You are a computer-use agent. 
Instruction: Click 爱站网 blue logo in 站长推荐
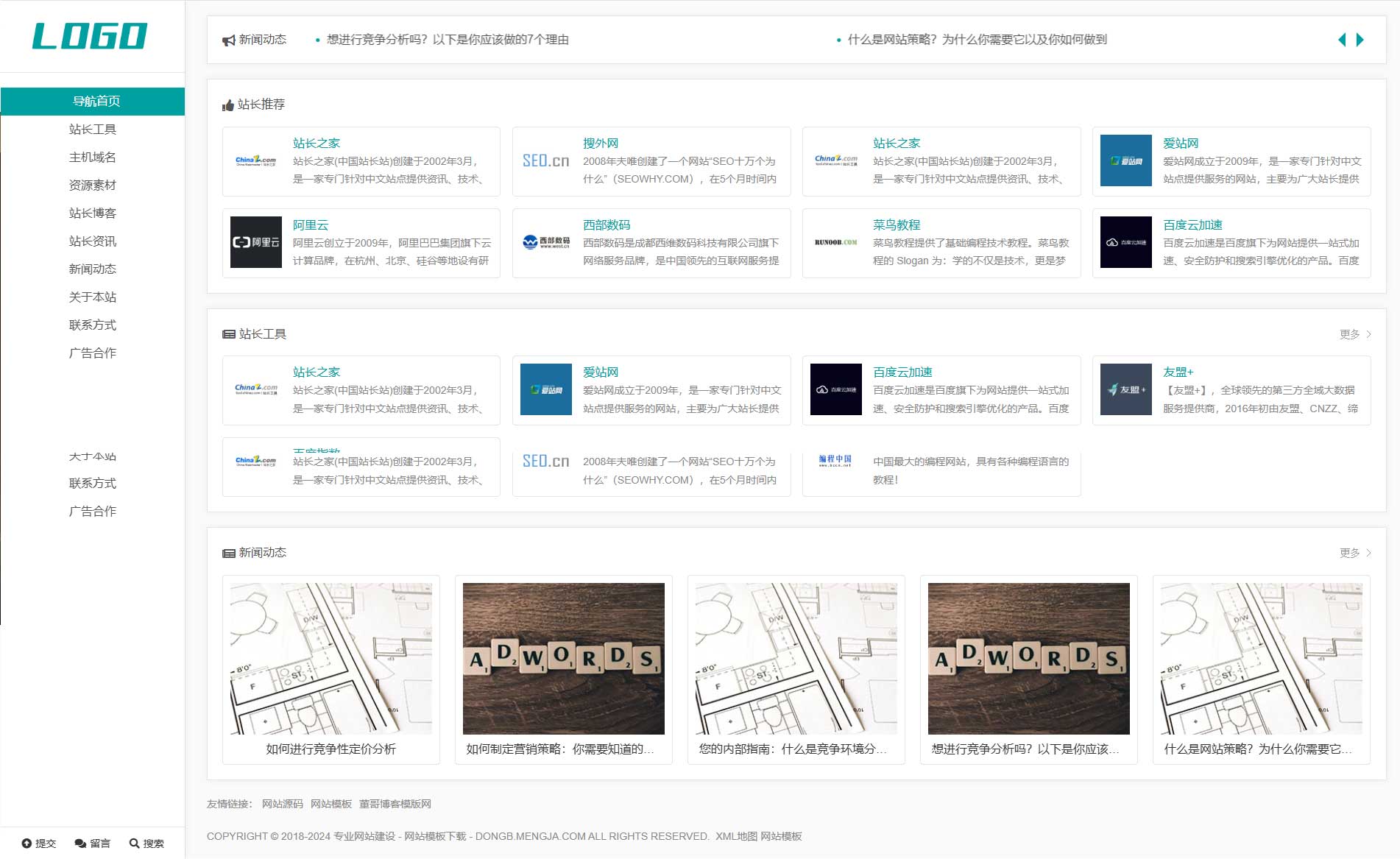[1126, 160]
